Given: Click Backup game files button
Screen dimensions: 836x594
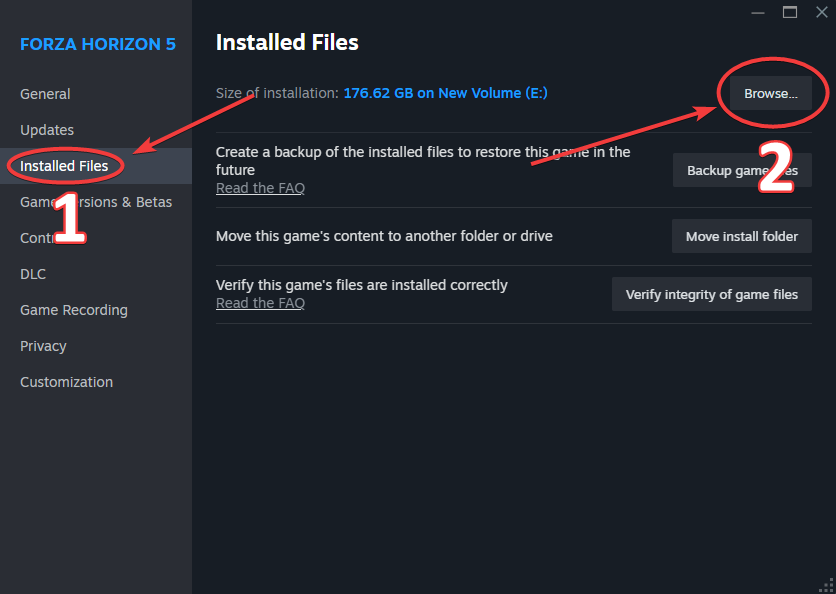Looking at the screenshot, I should 742,170.
